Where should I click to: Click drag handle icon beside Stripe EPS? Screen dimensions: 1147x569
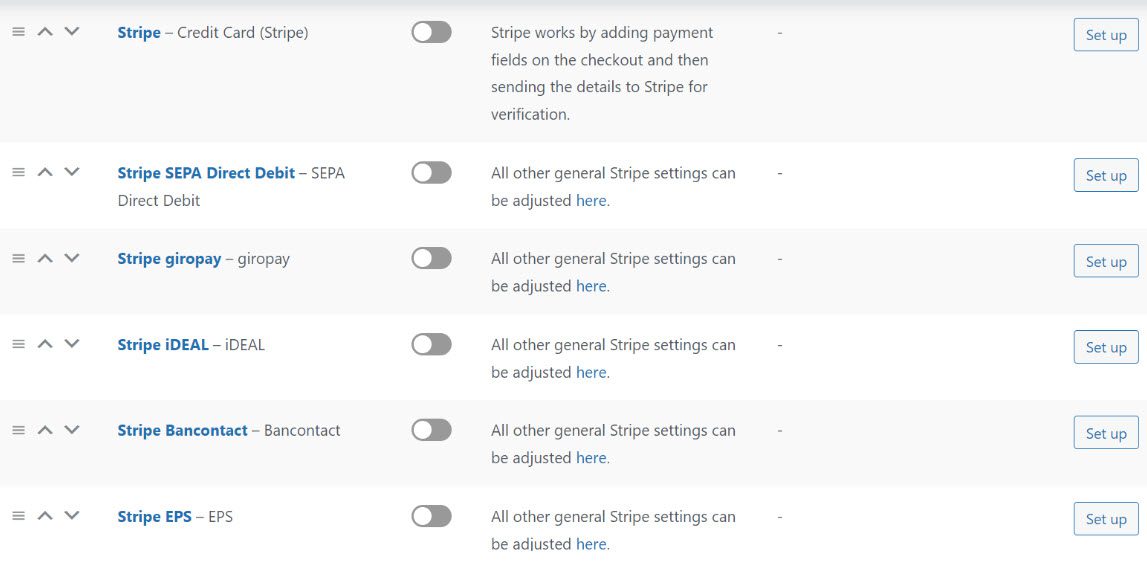click(19, 516)
